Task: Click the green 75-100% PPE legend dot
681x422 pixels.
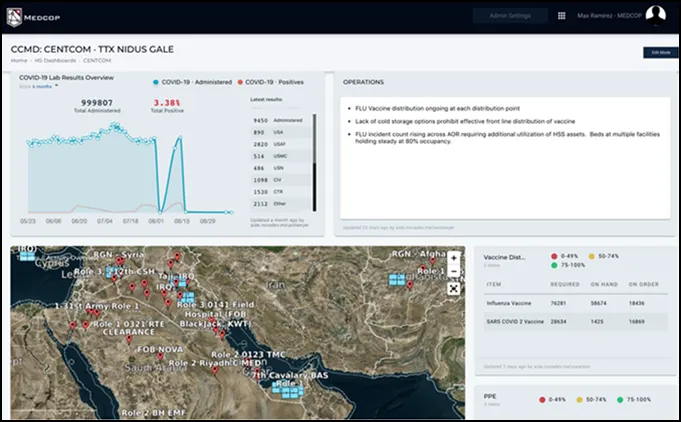Action: [x=620, y=400]
